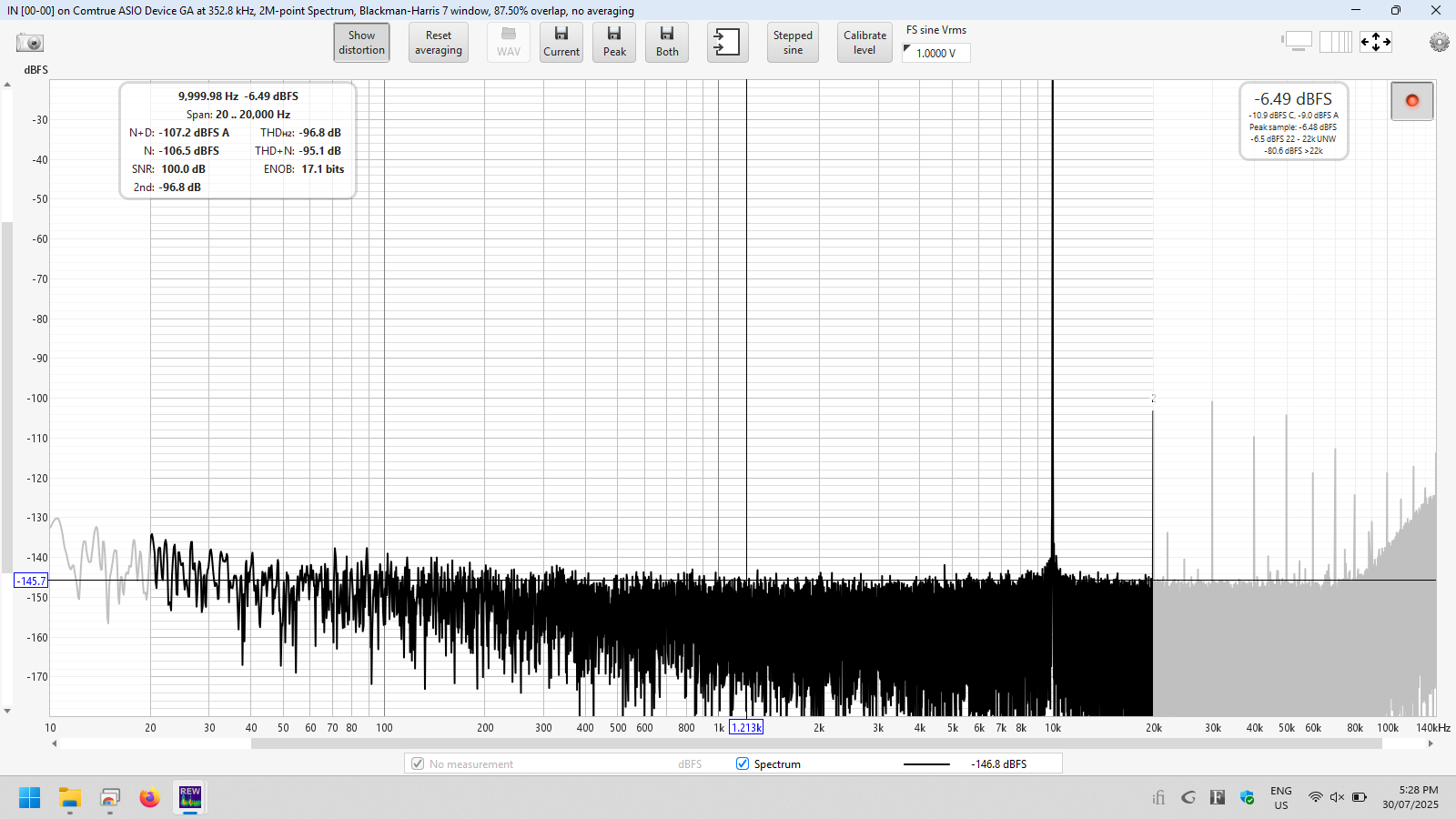The image size is (1456, 819).
Task: Uncheck the Spectrum checkbox
Action: tap(743, 763)
